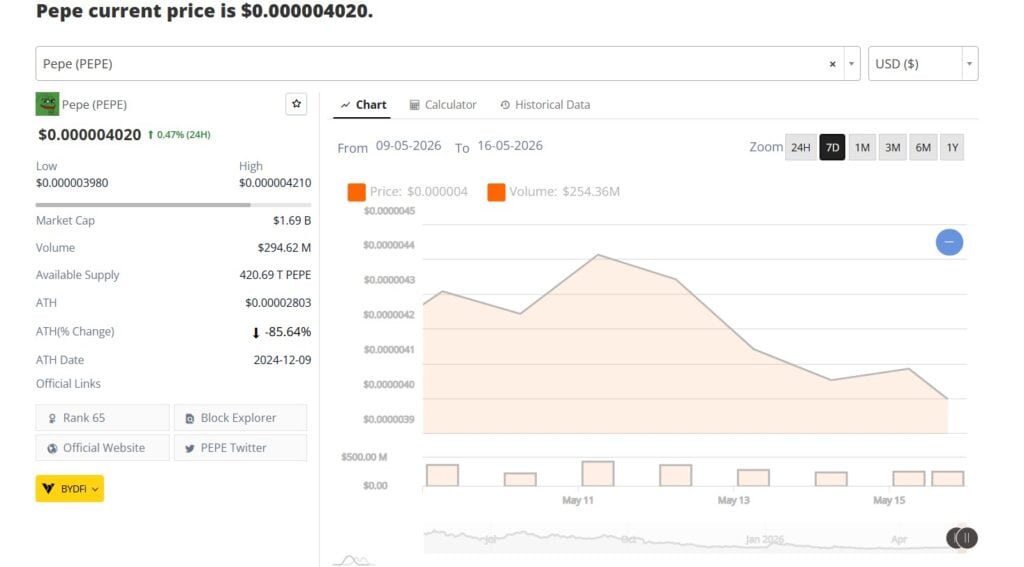Toggle the Price series legend swatch

point(357,192)
